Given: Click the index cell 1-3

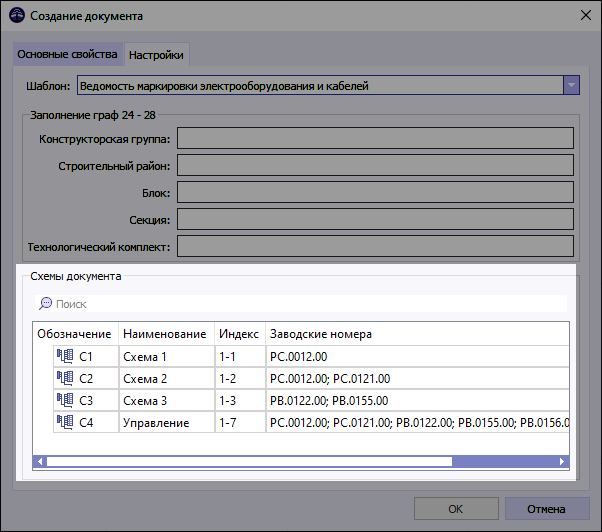Looking at the screenshot, I should [240, 400].
